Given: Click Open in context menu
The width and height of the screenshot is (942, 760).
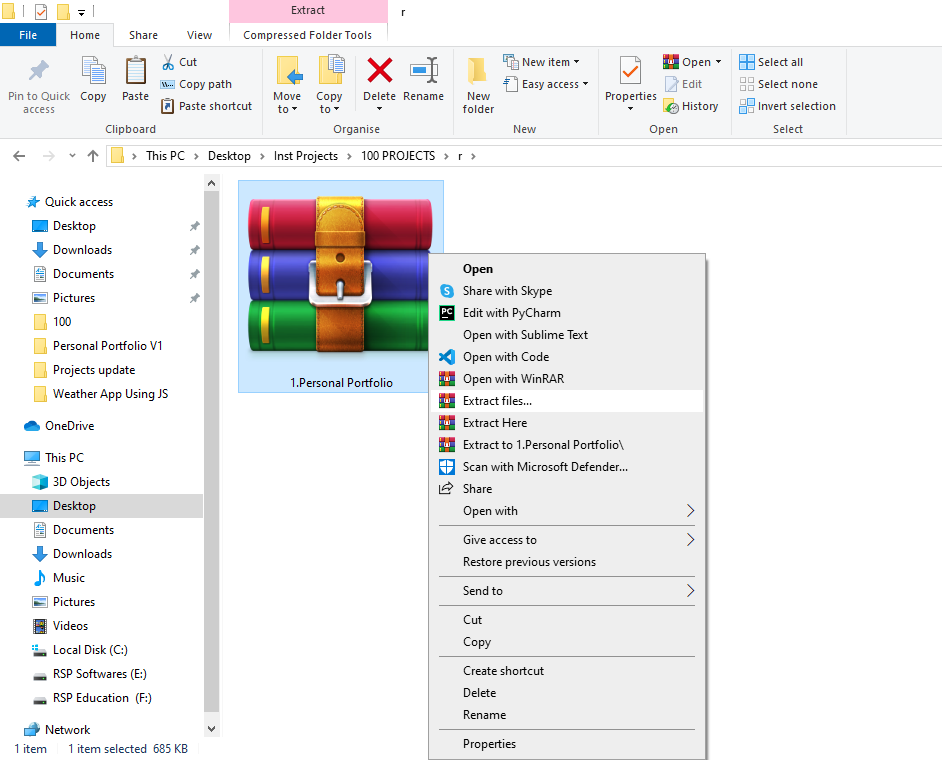Looking at the screenshot, I should pos(567,269).
